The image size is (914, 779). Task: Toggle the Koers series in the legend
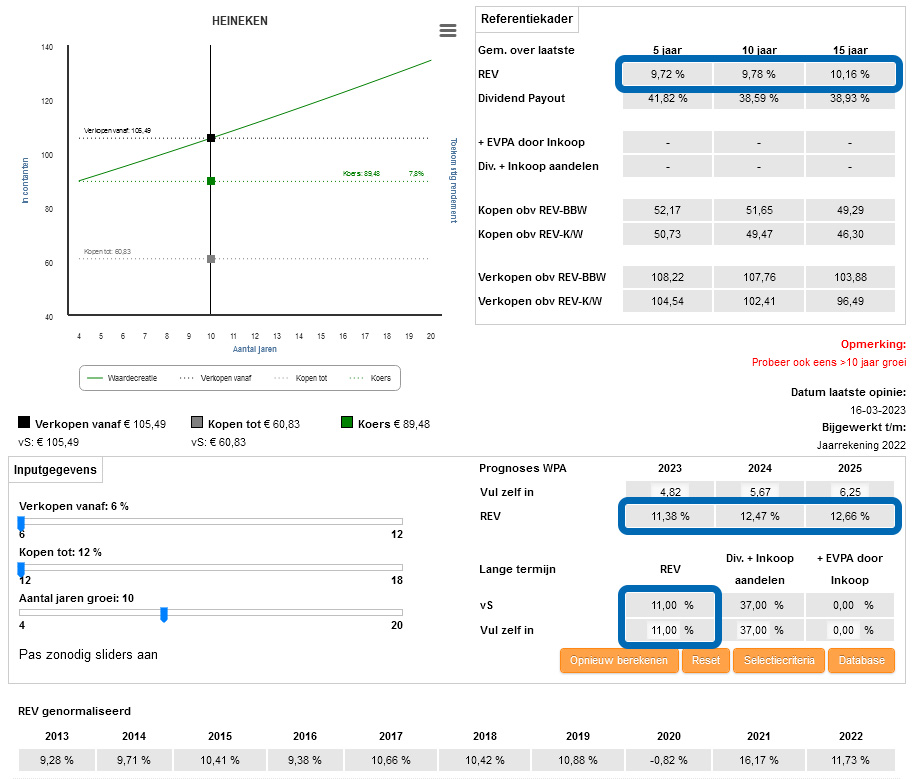click(370, 378)
